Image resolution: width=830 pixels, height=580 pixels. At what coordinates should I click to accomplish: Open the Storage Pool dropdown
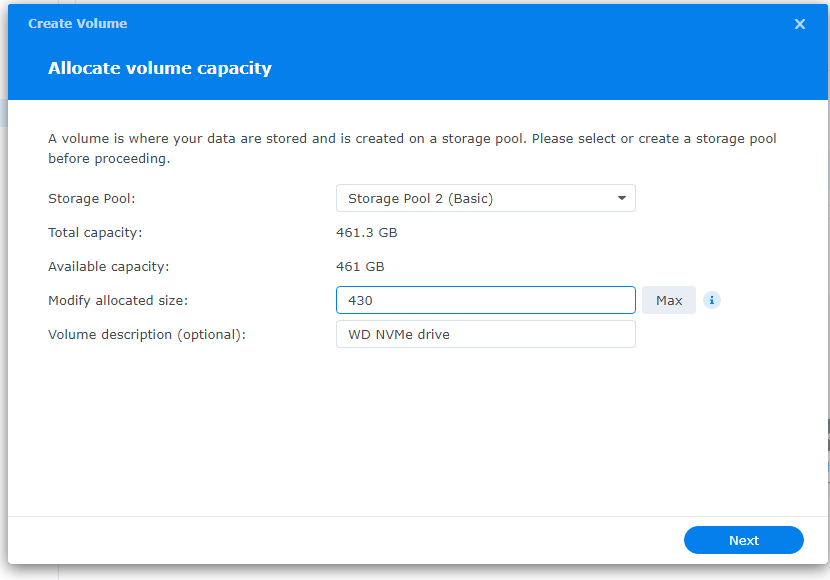485,199
